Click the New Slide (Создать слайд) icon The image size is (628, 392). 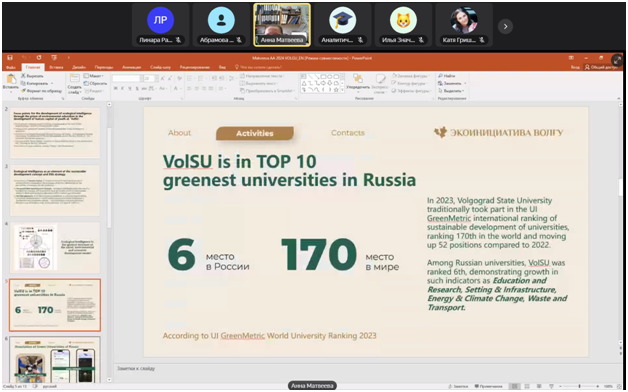point(74,78)
